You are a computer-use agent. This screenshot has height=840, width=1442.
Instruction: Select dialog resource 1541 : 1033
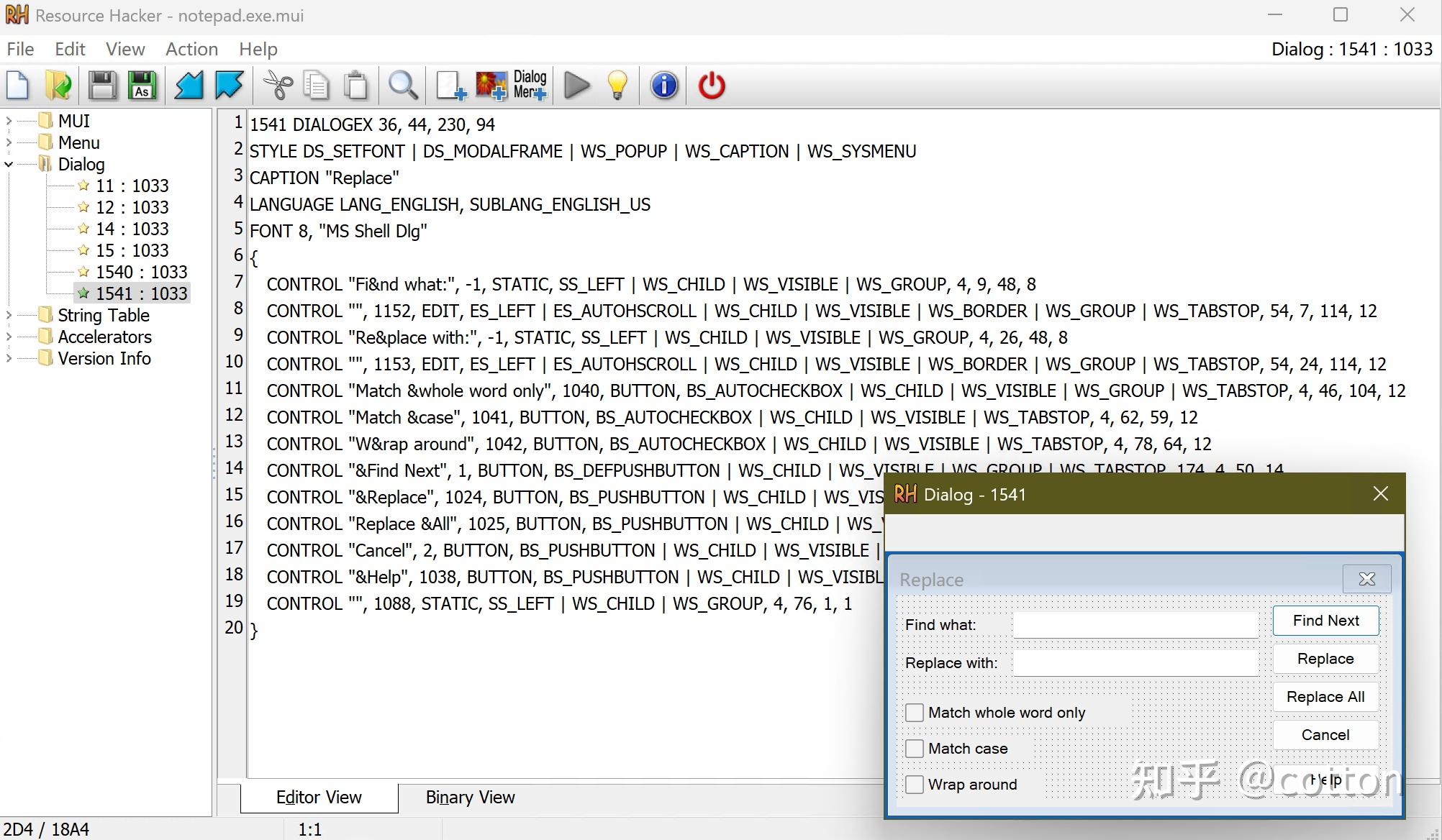point(142,293)
